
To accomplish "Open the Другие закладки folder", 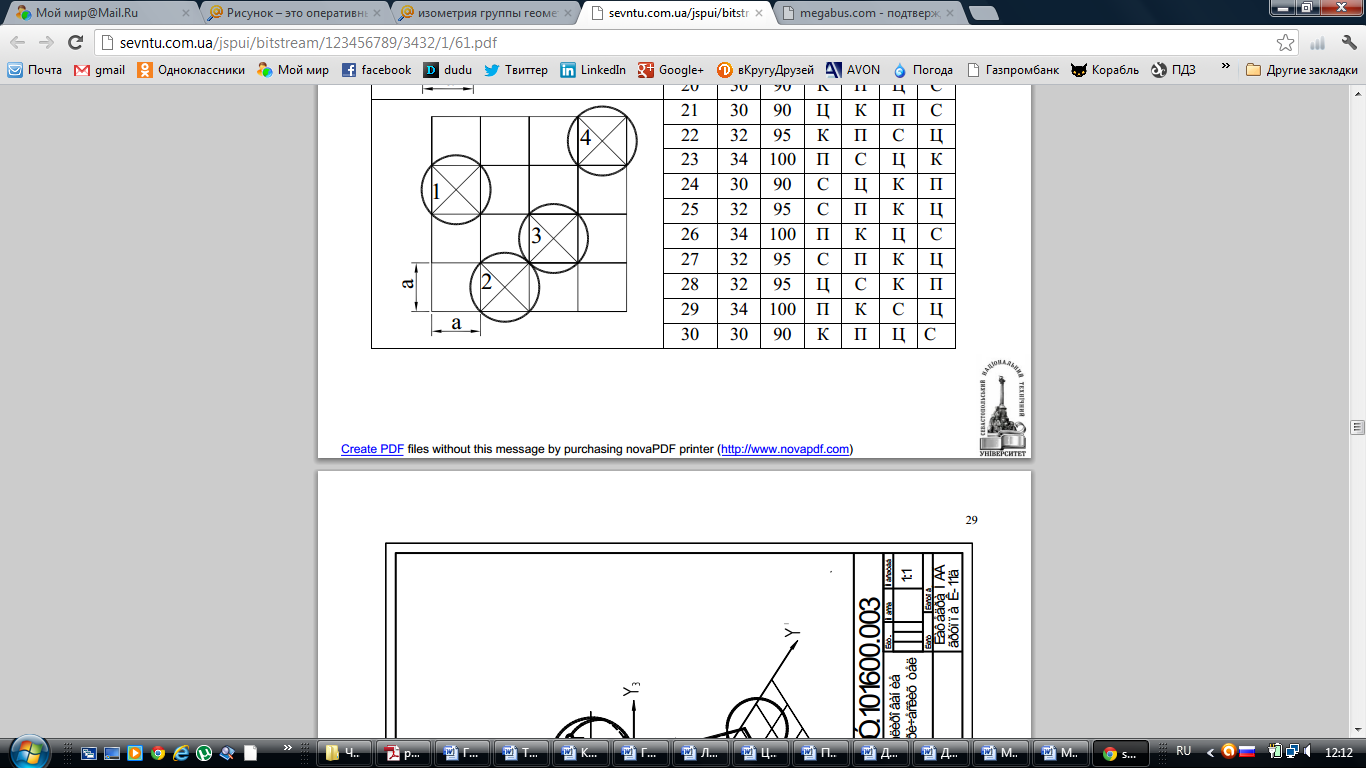I will pos(1302,70).
